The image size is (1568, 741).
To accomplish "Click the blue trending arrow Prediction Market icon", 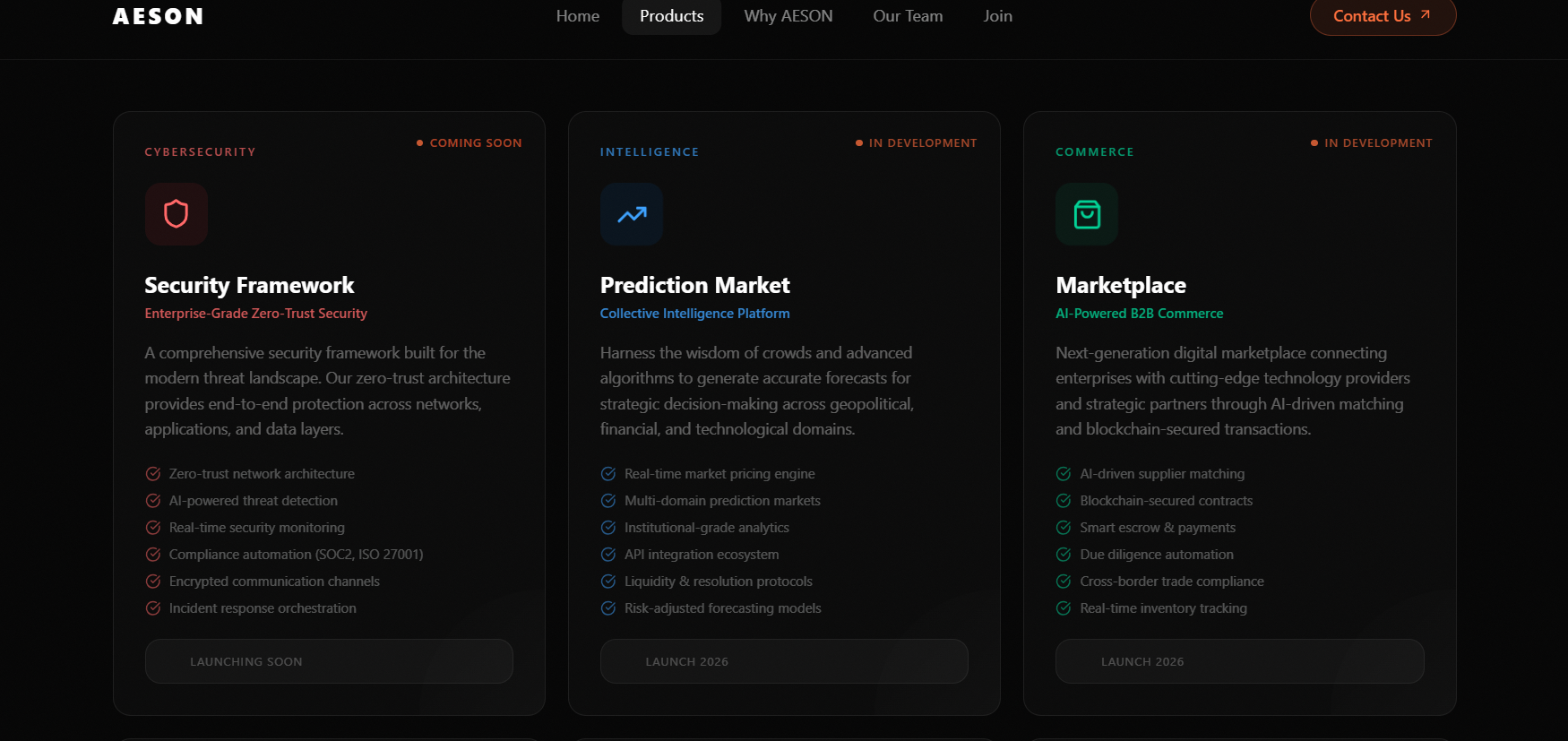I will pos(632,214).
